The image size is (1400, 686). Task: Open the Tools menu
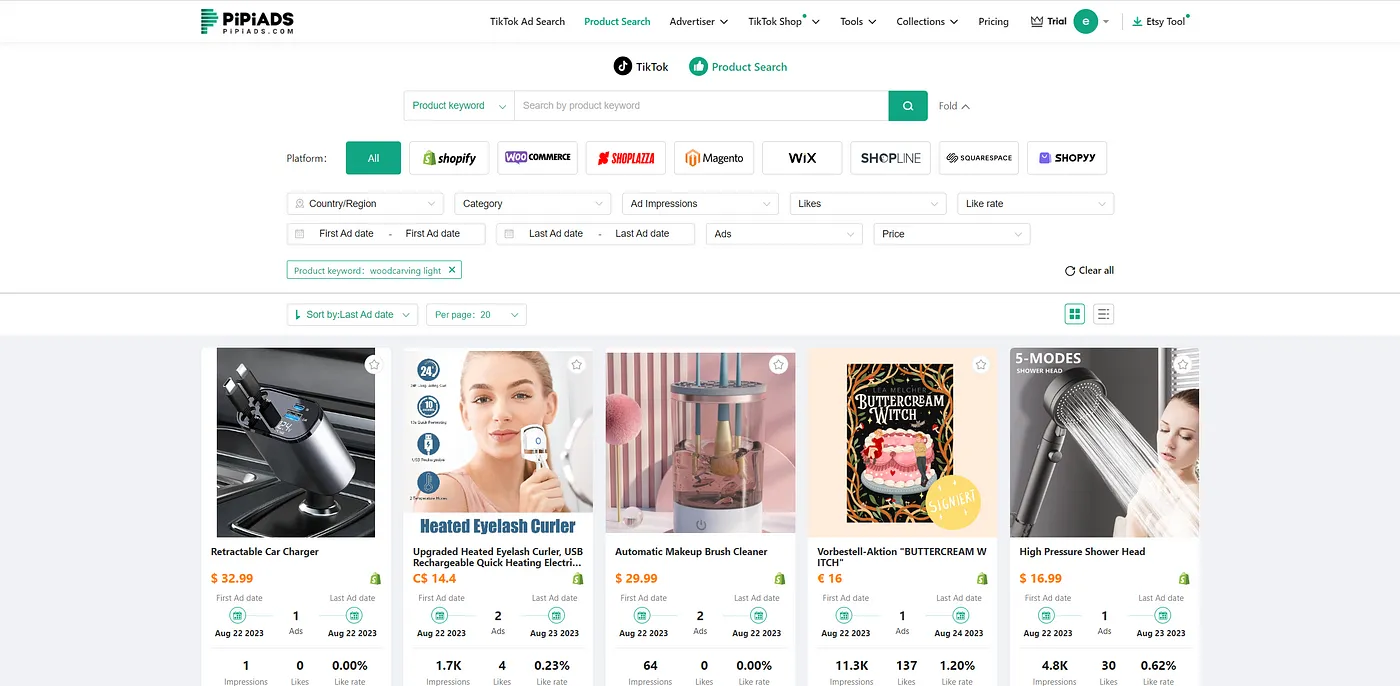point(858,21)
